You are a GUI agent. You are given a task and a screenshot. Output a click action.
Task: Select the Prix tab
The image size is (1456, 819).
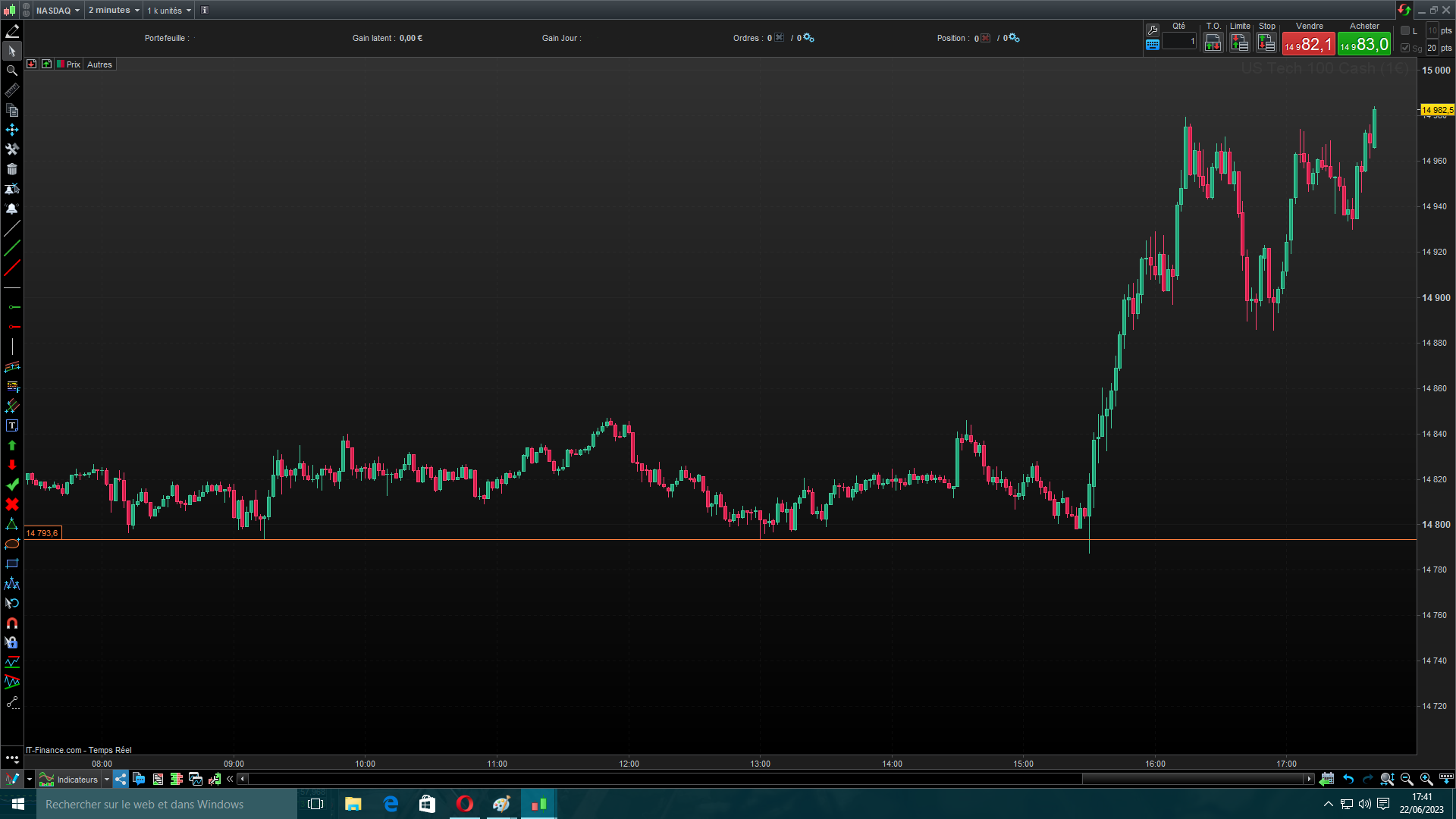[x=73, y=64]
